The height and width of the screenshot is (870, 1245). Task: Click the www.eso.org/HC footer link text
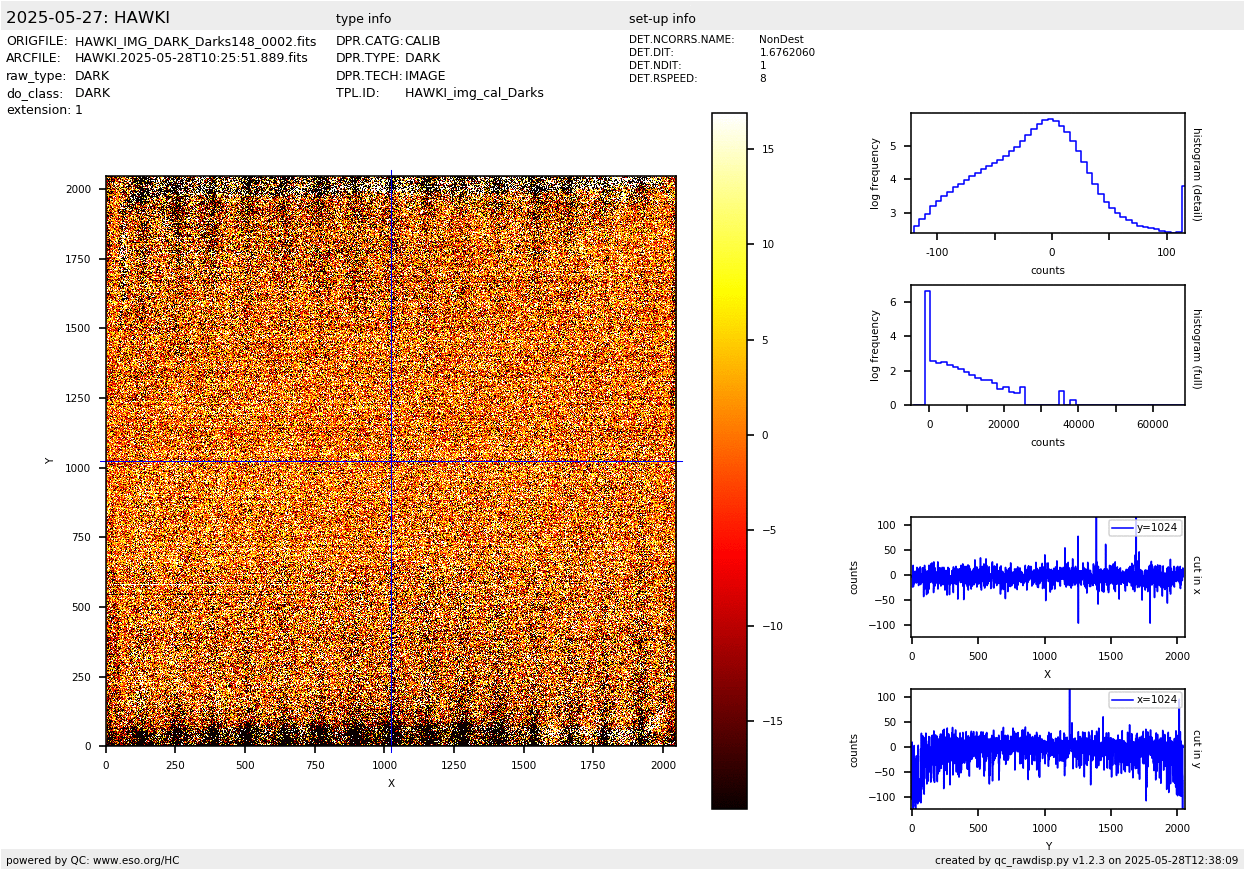click(134, 860)
